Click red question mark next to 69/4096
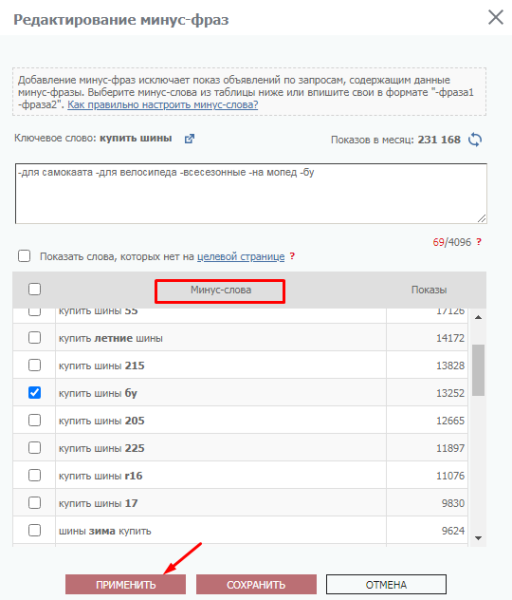The image size is (512, 600). click(479, 242)
